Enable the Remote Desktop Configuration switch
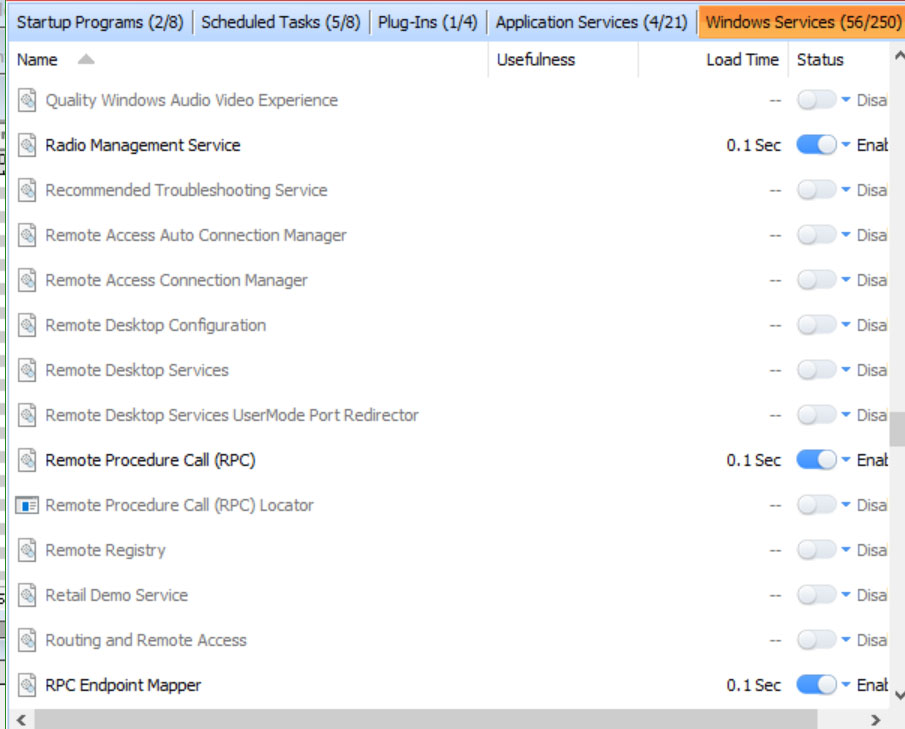 [x=816, y=325]
